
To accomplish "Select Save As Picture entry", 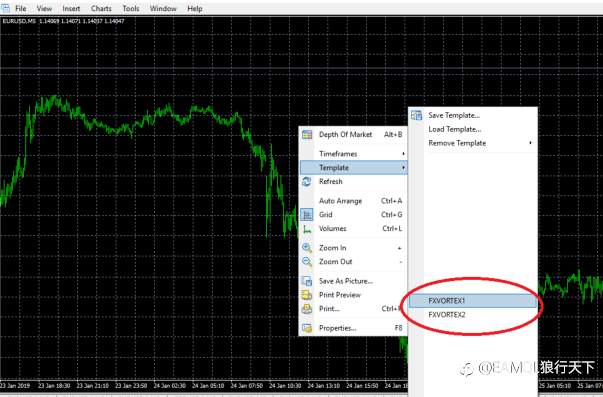I will [x=353, y=281].
